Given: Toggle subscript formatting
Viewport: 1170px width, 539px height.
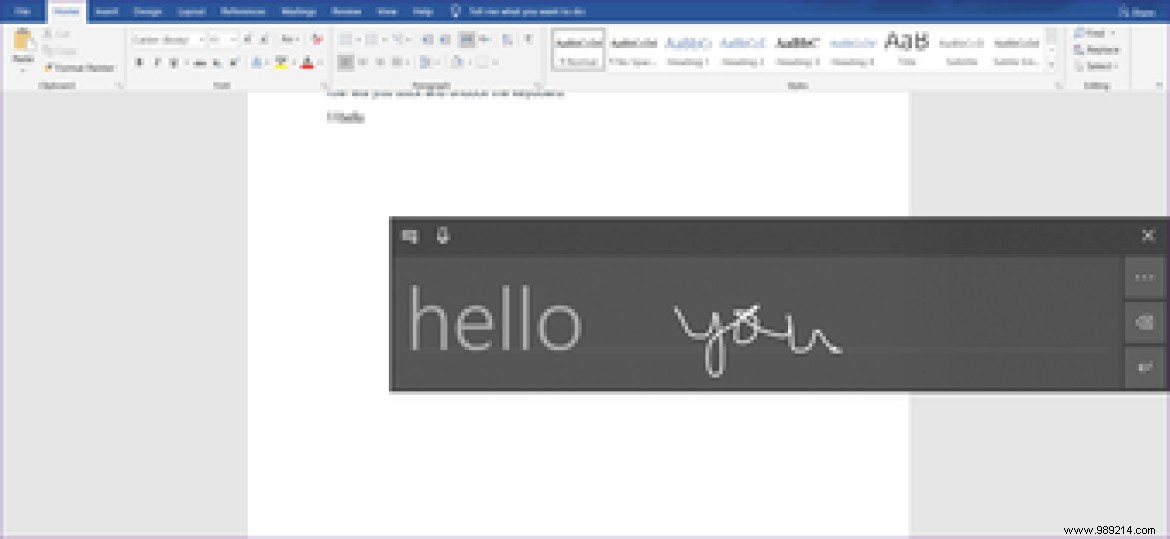Looking at the screenshot, I should click(217, 63).
